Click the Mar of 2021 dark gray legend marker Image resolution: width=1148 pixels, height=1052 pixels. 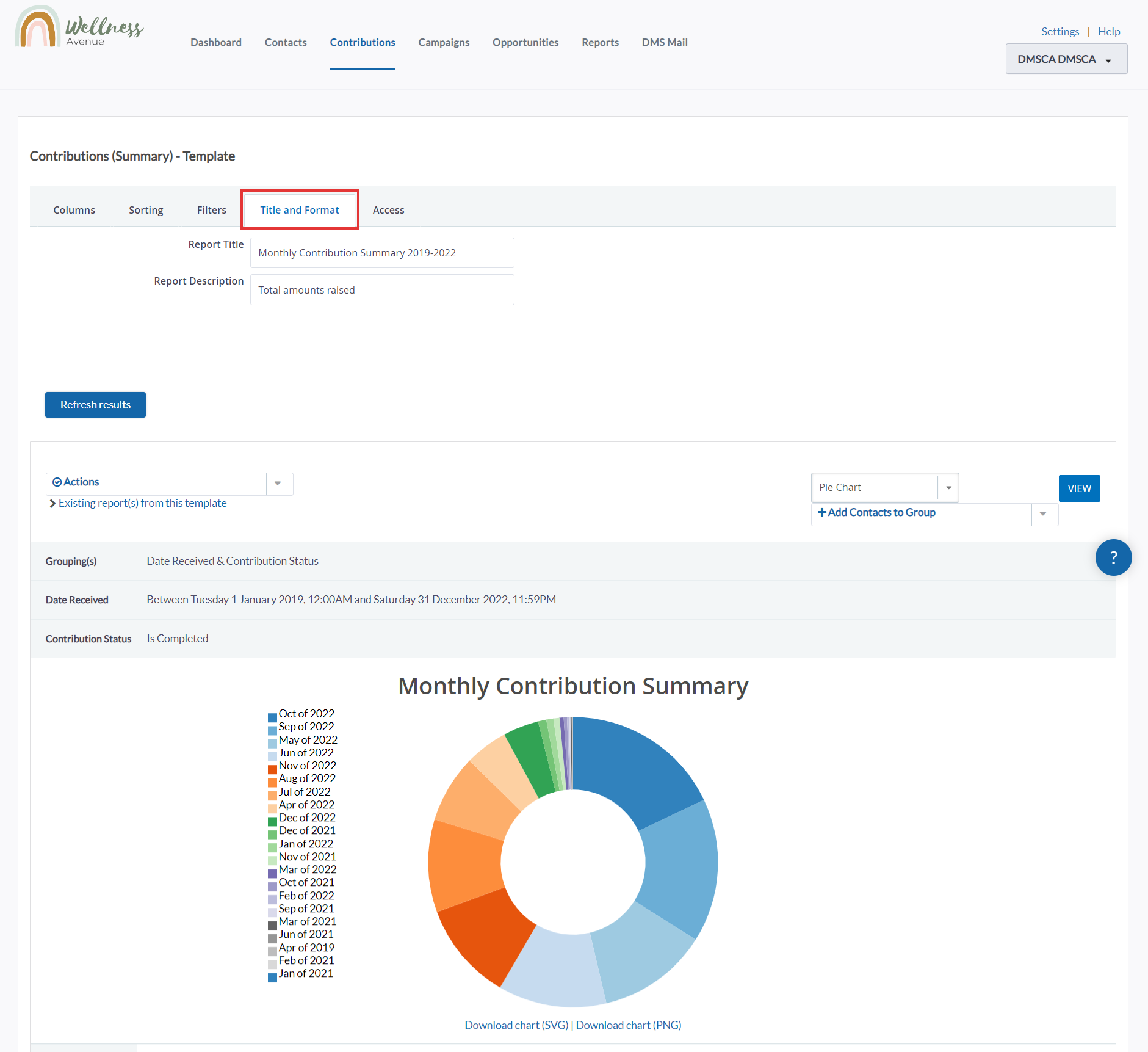point(272,925)
